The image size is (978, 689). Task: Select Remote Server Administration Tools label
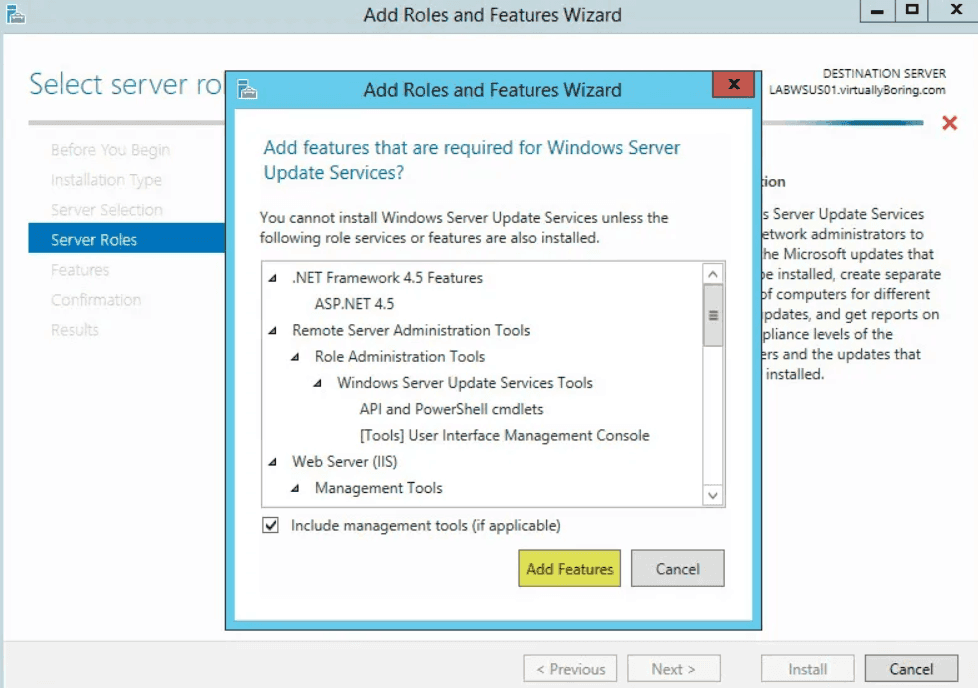(411, 330)
